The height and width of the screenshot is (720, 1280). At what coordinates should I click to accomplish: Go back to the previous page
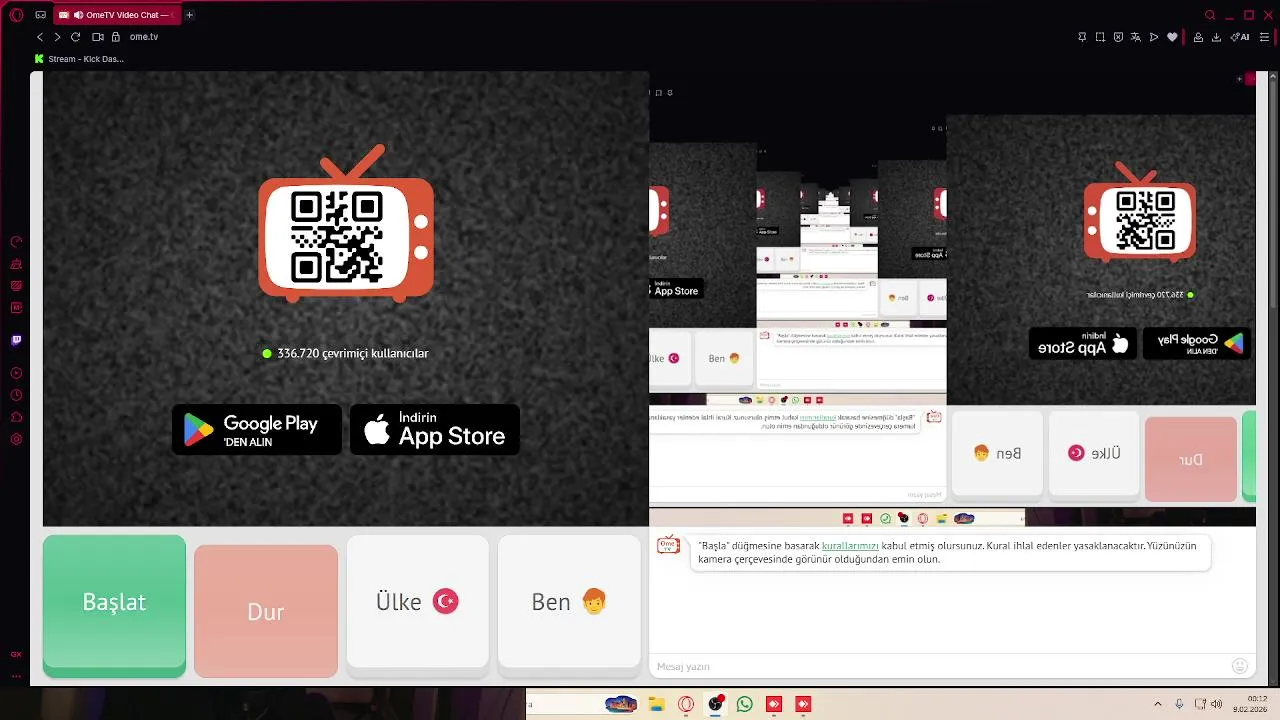(x=40, y=37)
